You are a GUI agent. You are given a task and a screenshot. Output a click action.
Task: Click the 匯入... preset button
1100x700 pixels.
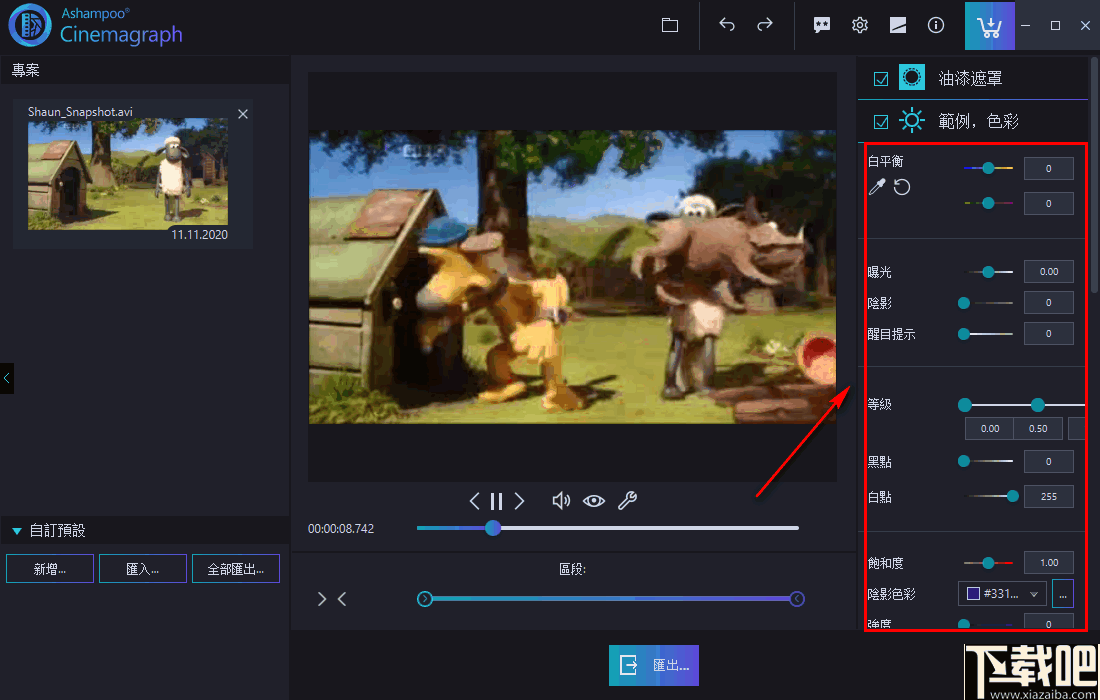click(x=142, y=569)
